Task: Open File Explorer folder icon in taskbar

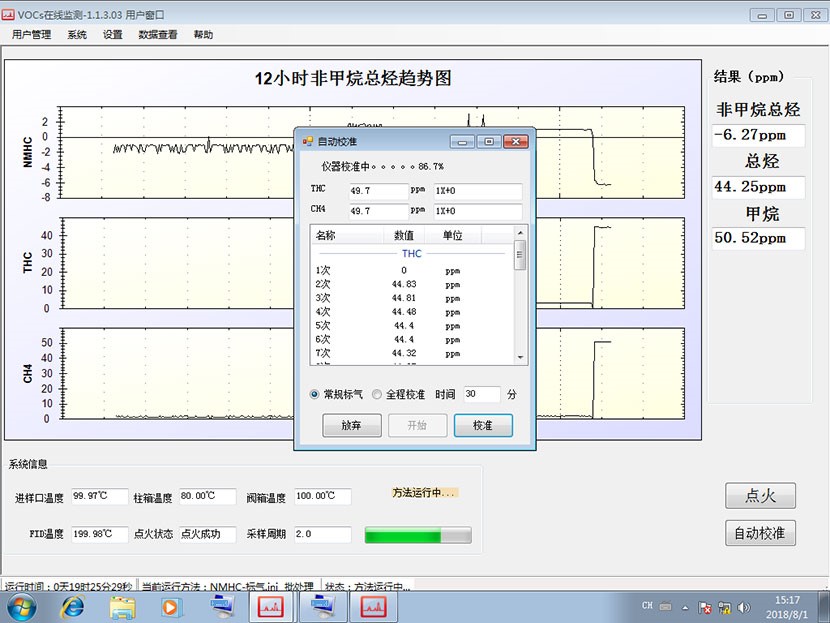Action: (122, 606)
